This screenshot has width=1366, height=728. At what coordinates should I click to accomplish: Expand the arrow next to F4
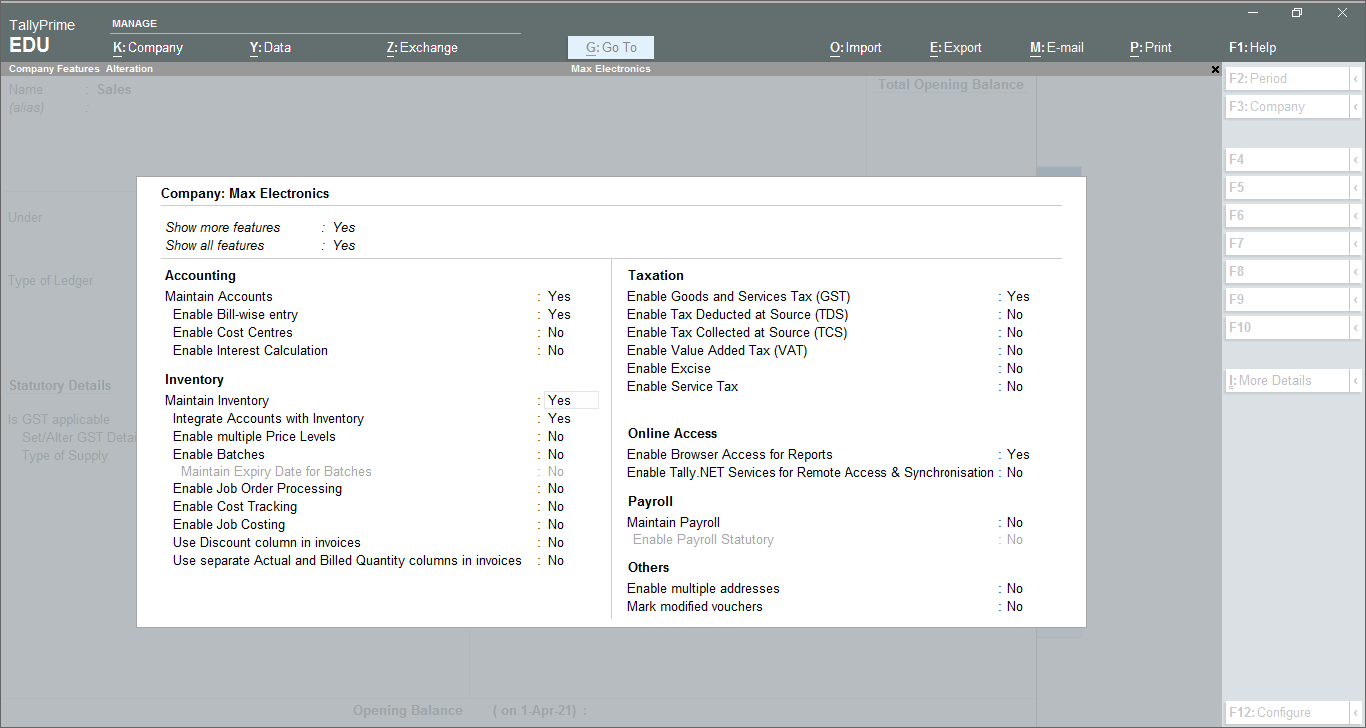coord(1356,160)
